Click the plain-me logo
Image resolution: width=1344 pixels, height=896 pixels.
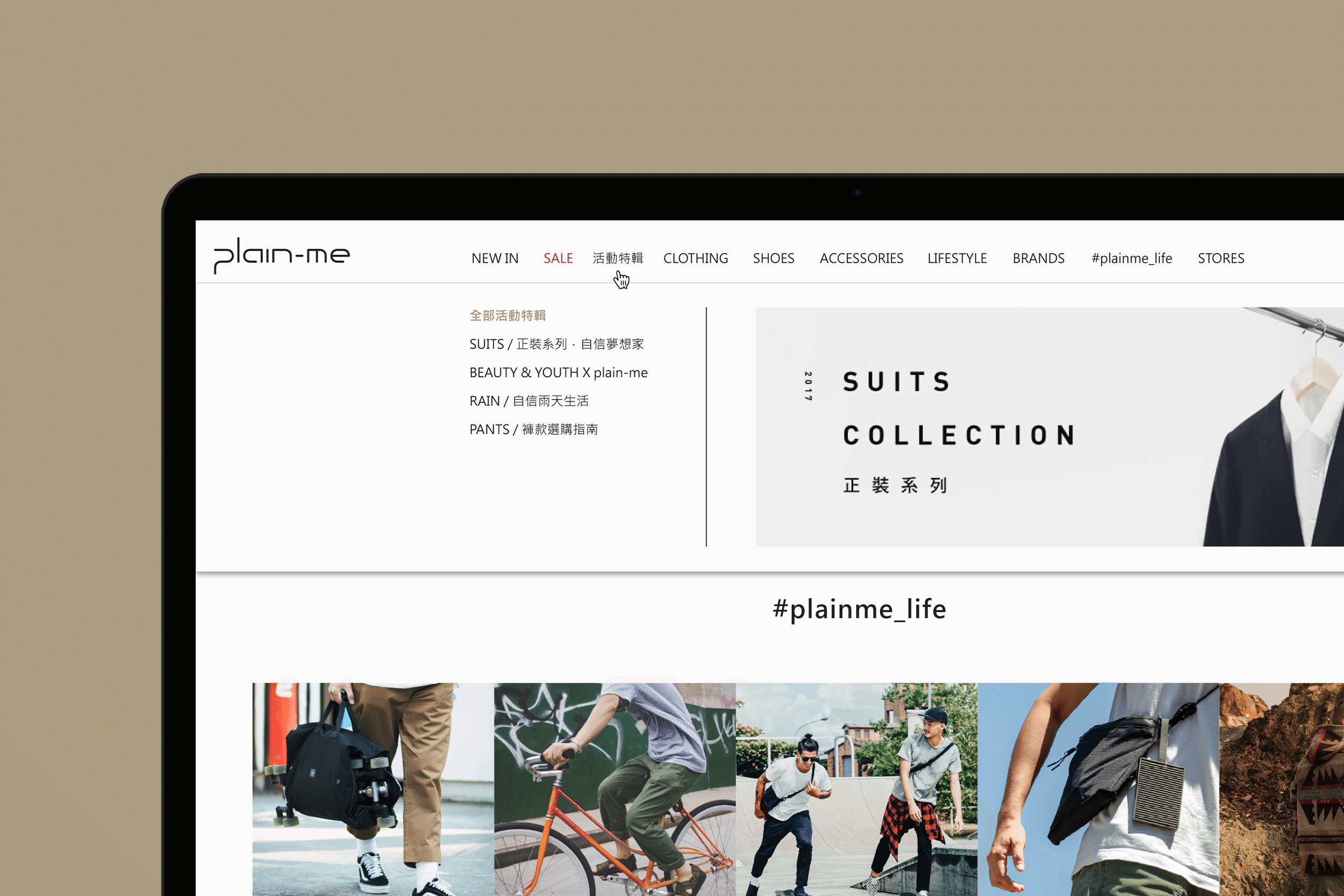(x=282, y=255)
